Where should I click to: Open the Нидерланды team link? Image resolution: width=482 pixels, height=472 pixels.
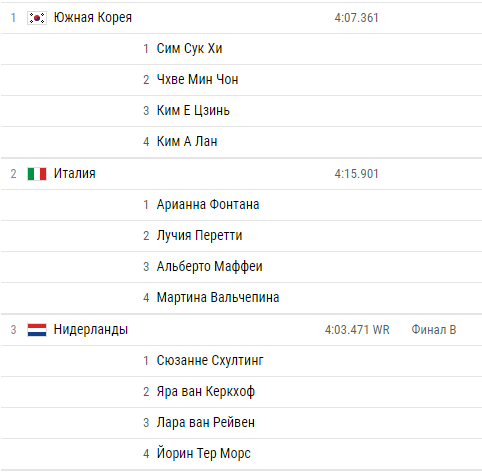point(91,330)
